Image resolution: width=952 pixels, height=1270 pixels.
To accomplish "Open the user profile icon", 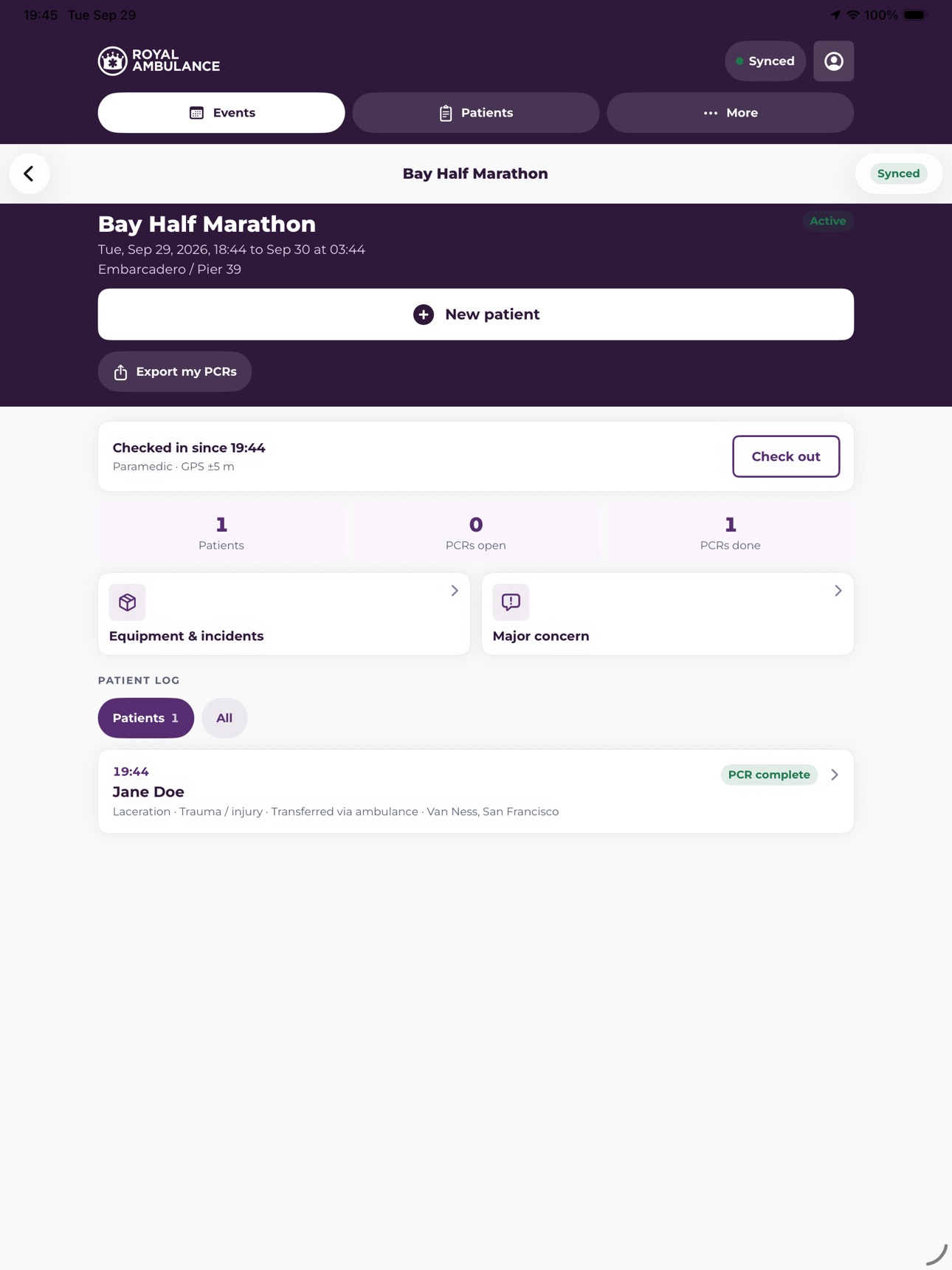I will pos(833,61).
